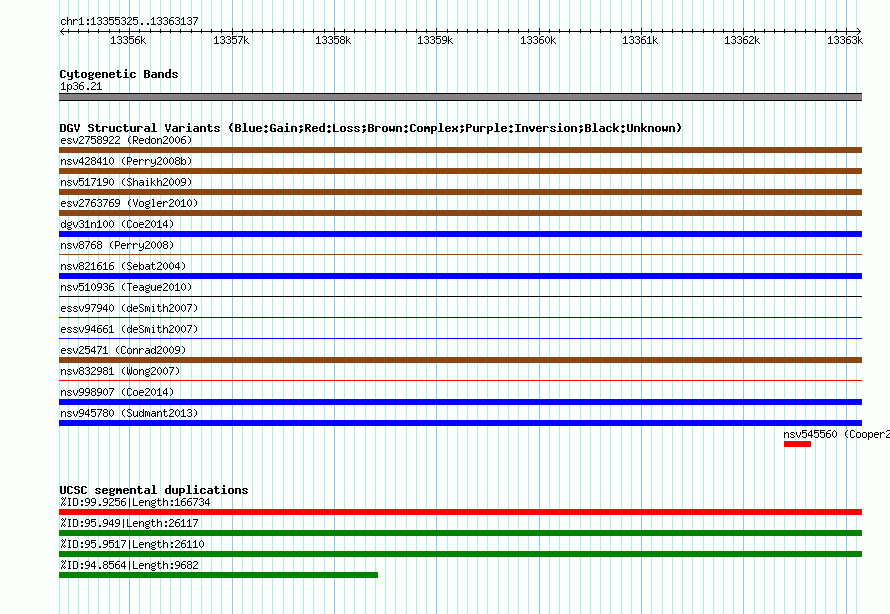Click the 1p36.21 band label
890x614 pixels.
click(81, 86)
